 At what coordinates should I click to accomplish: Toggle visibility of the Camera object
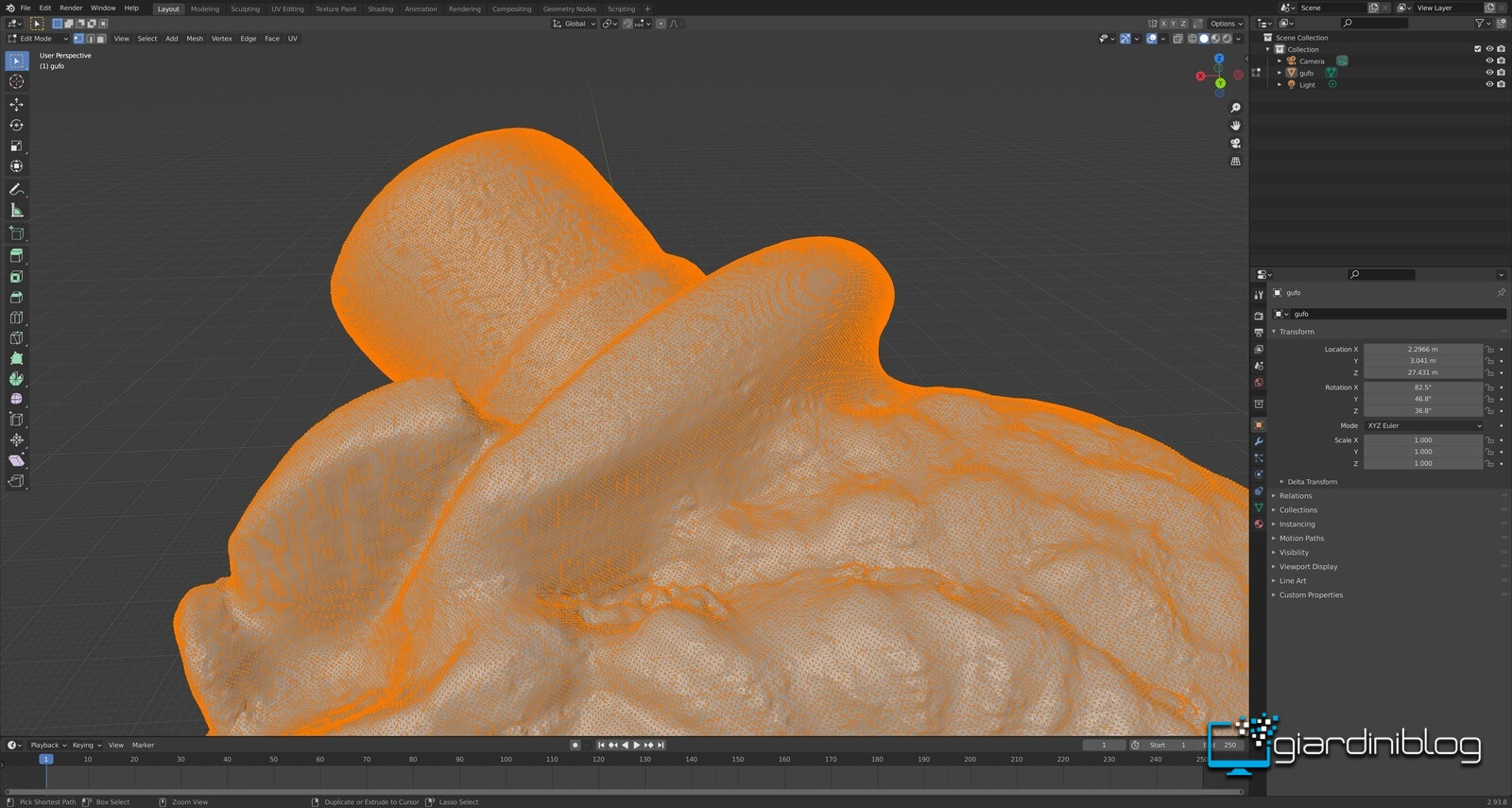tap(1489, 61)
